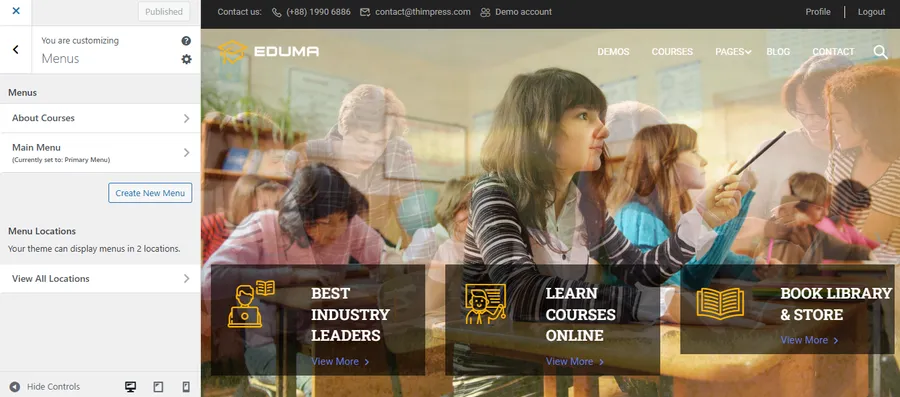This screenshot has height=397, width=900.
Task: Open the CONTACT nav item
Action: tap(833, 52)
